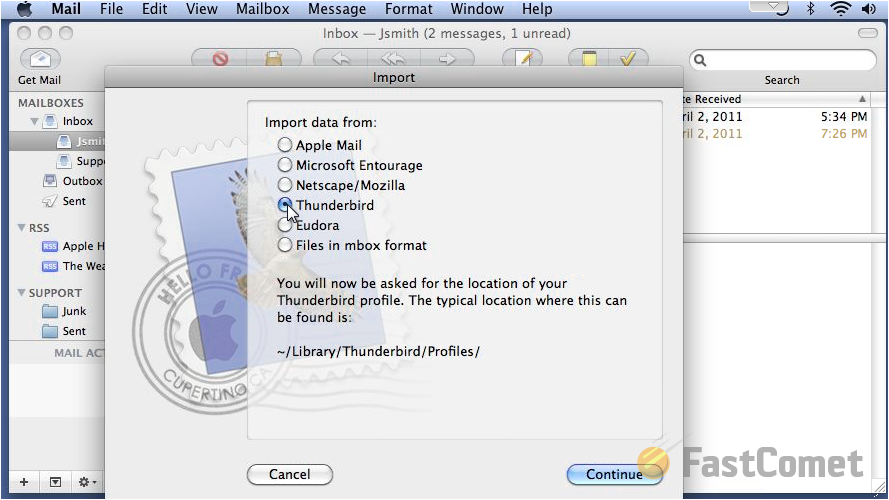Open the Message menu
Viewport: 889px width, 500px height.
337,9
